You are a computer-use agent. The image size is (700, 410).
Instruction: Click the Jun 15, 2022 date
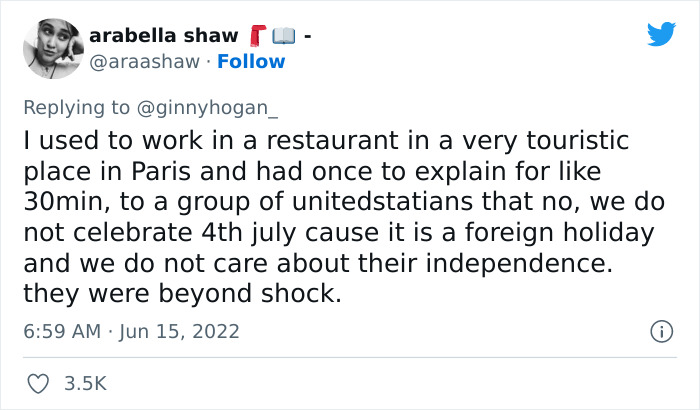[179, 331]
